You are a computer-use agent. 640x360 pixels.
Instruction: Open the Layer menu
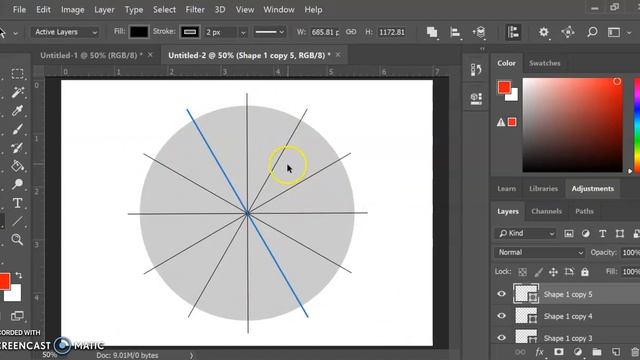pos(104,9)
